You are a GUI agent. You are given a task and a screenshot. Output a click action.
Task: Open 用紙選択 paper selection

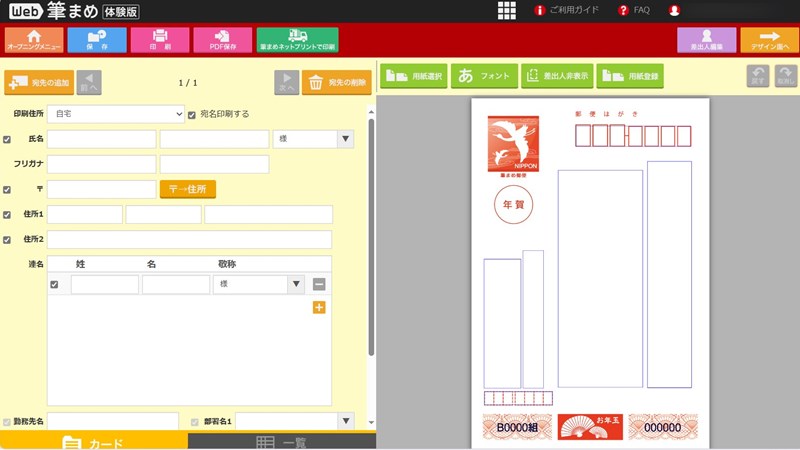click(x=414, y=76)
